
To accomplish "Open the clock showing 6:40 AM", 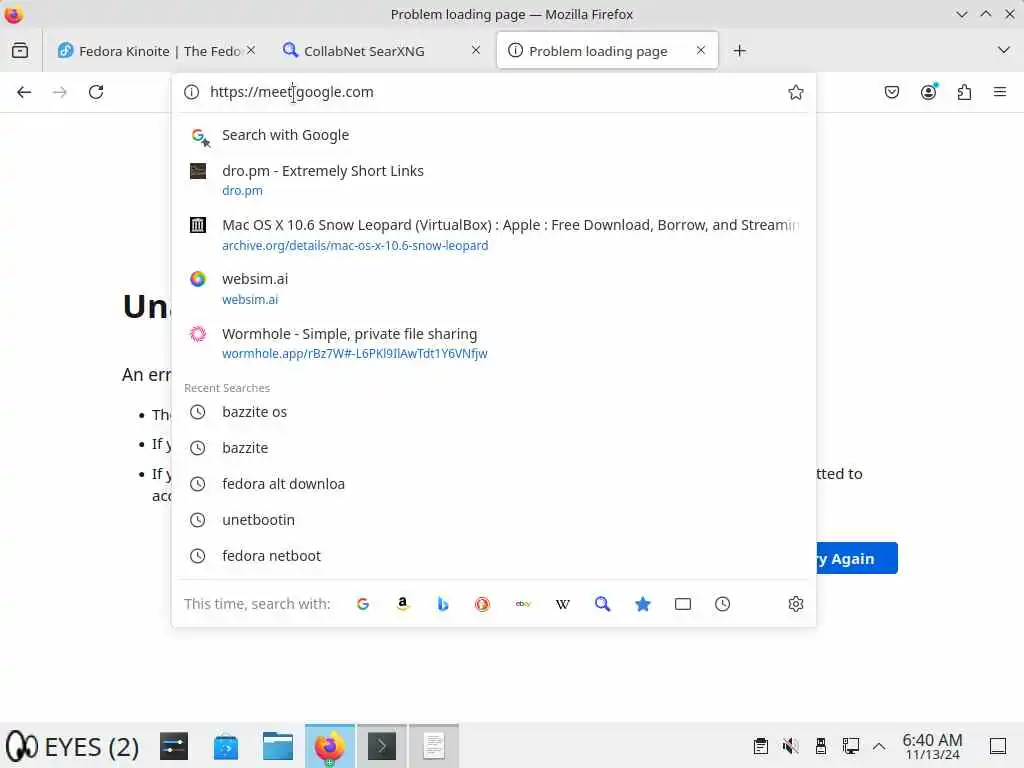I will pos(933,746).
